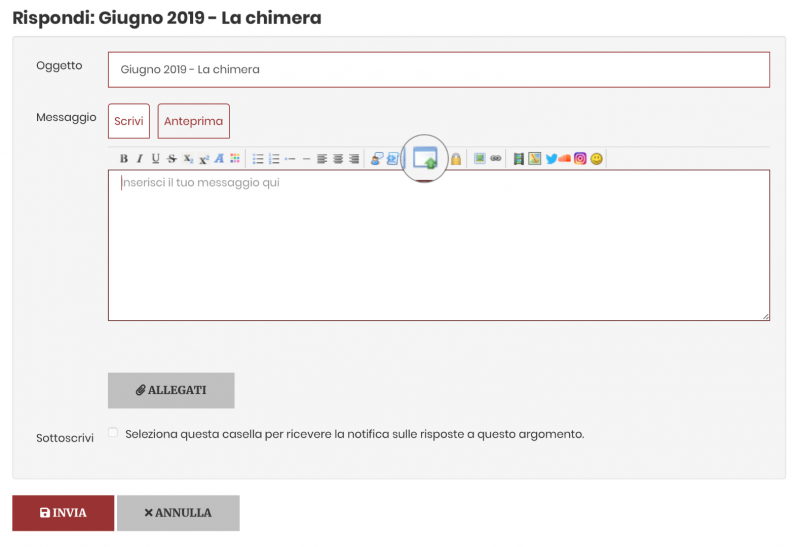The image size is (800, 547).
Task: Insert a numbered ordered list
Action: point(274,159)
